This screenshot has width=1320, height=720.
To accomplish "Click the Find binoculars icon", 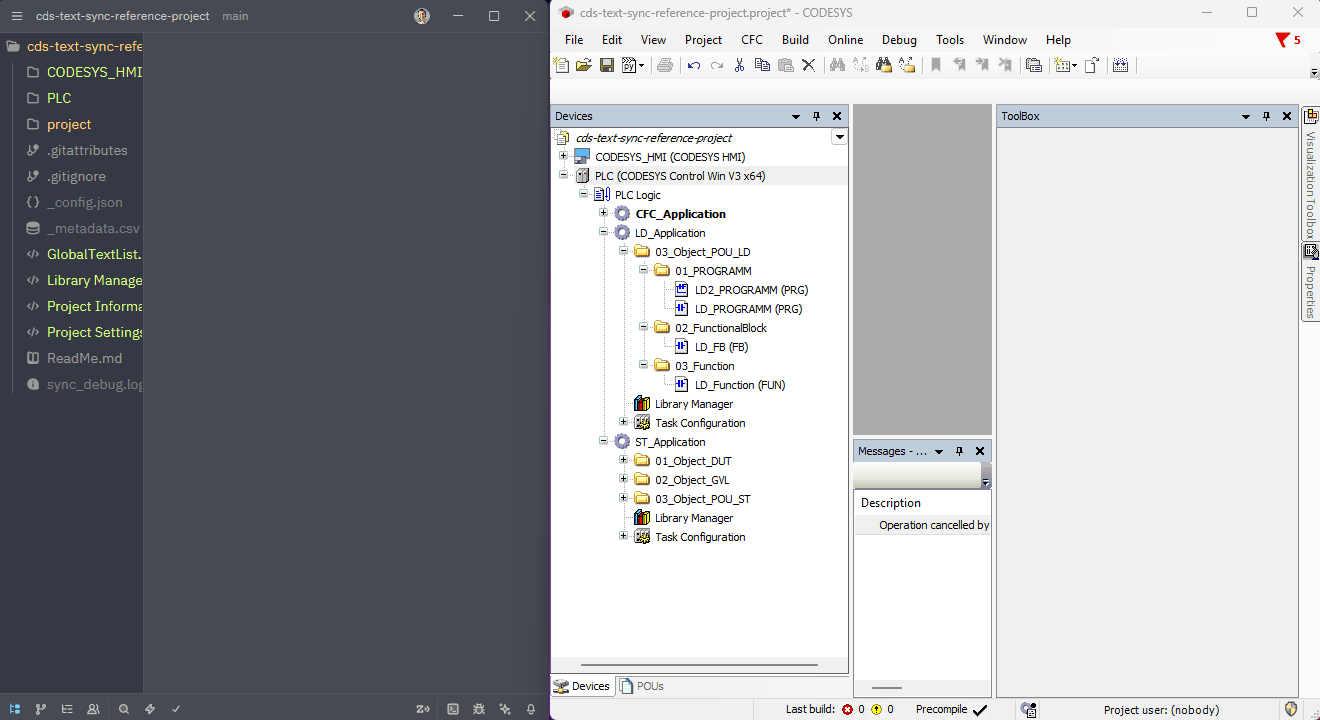I will click(837, 65).
